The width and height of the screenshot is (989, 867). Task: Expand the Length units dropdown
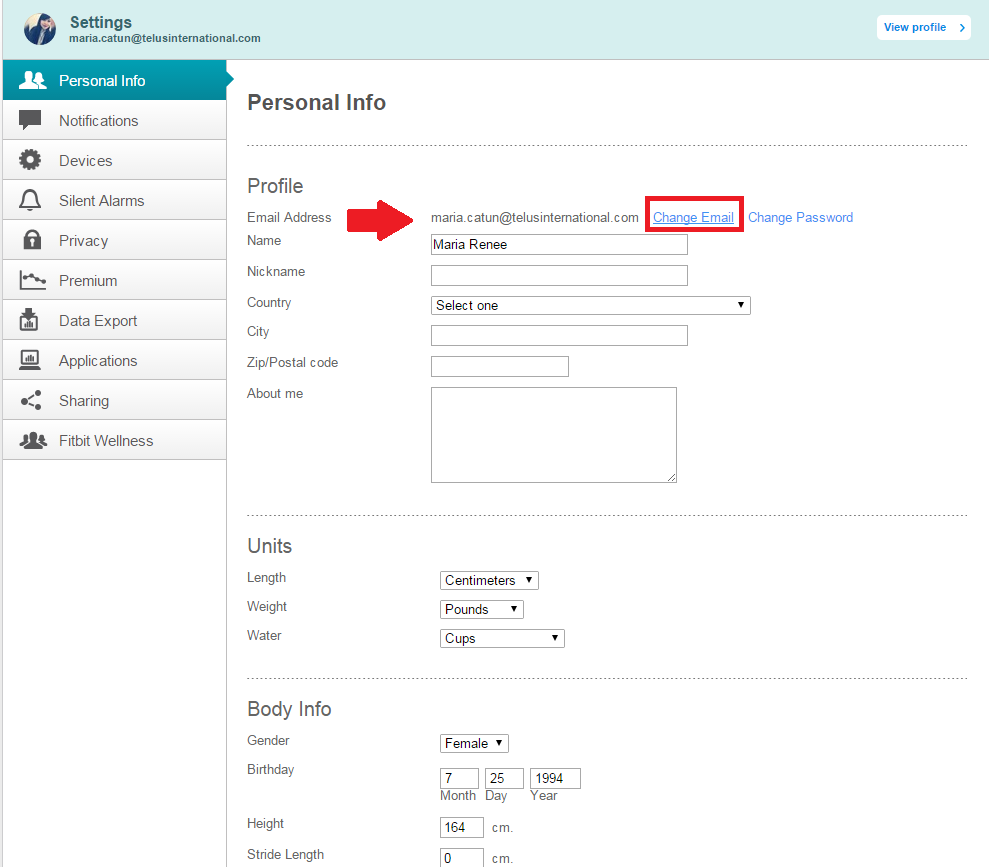pyautogui.click(x=489, y=580)
